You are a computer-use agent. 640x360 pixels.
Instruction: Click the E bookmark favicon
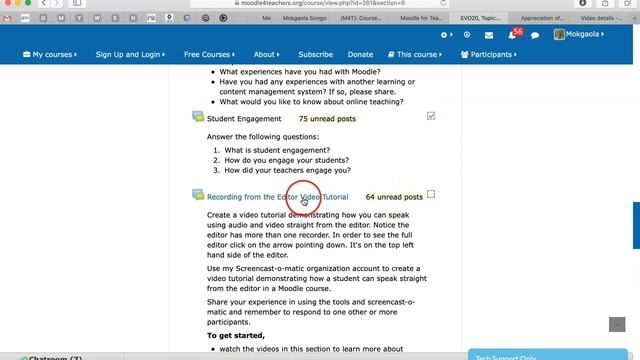115,18
